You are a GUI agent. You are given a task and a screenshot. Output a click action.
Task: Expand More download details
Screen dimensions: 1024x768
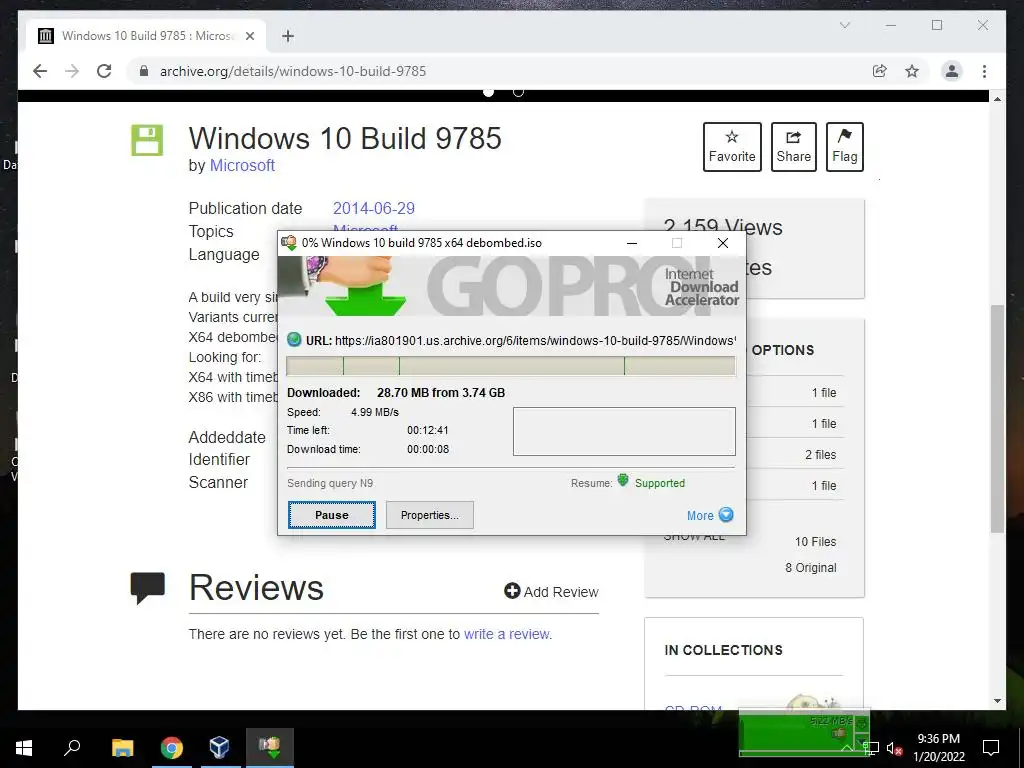click(x=710, y=515)
